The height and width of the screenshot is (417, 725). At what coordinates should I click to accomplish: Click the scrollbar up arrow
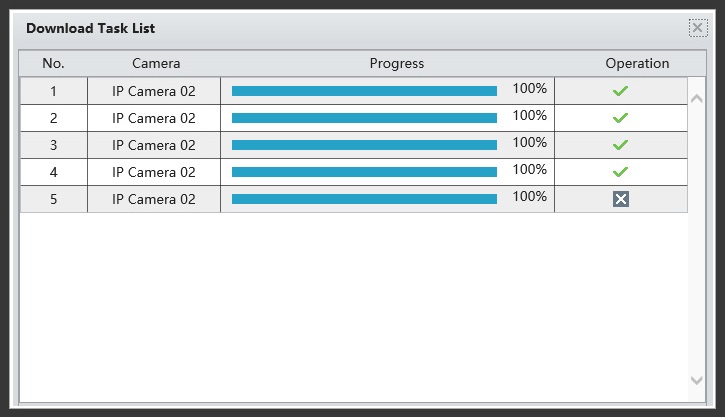tap(696, 98)
